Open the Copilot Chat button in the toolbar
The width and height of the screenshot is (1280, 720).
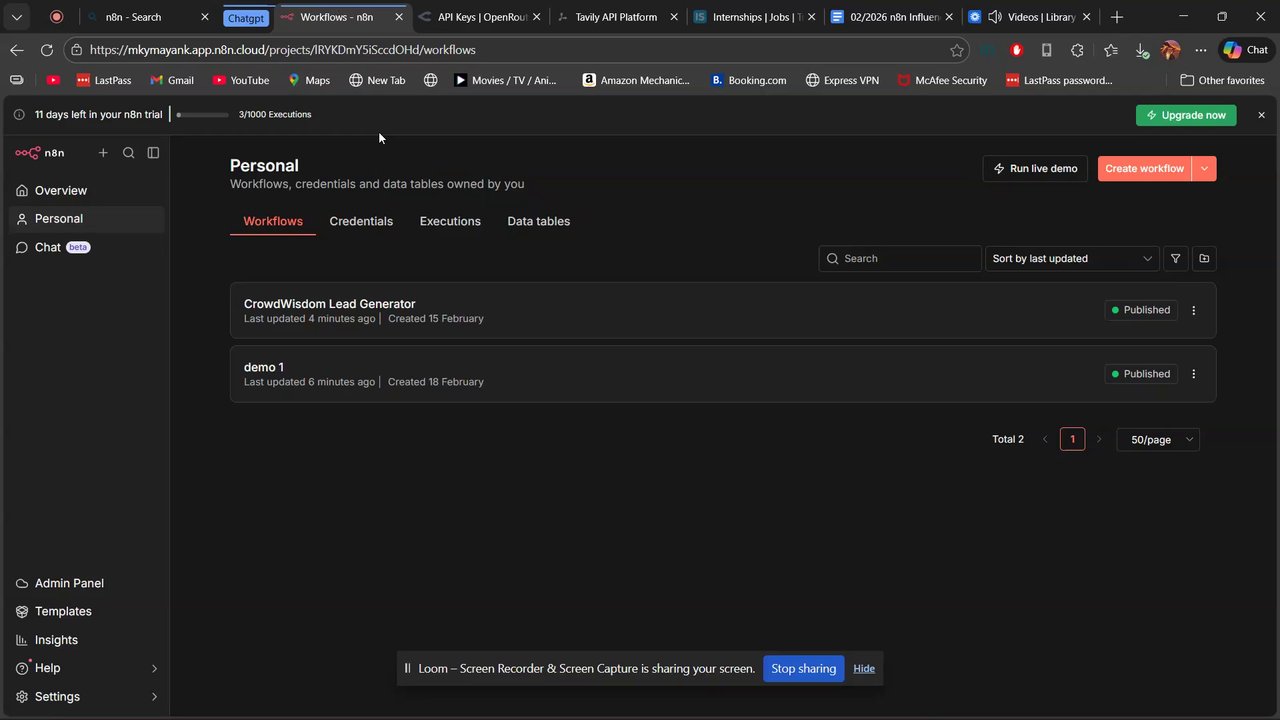point(1245,50)
